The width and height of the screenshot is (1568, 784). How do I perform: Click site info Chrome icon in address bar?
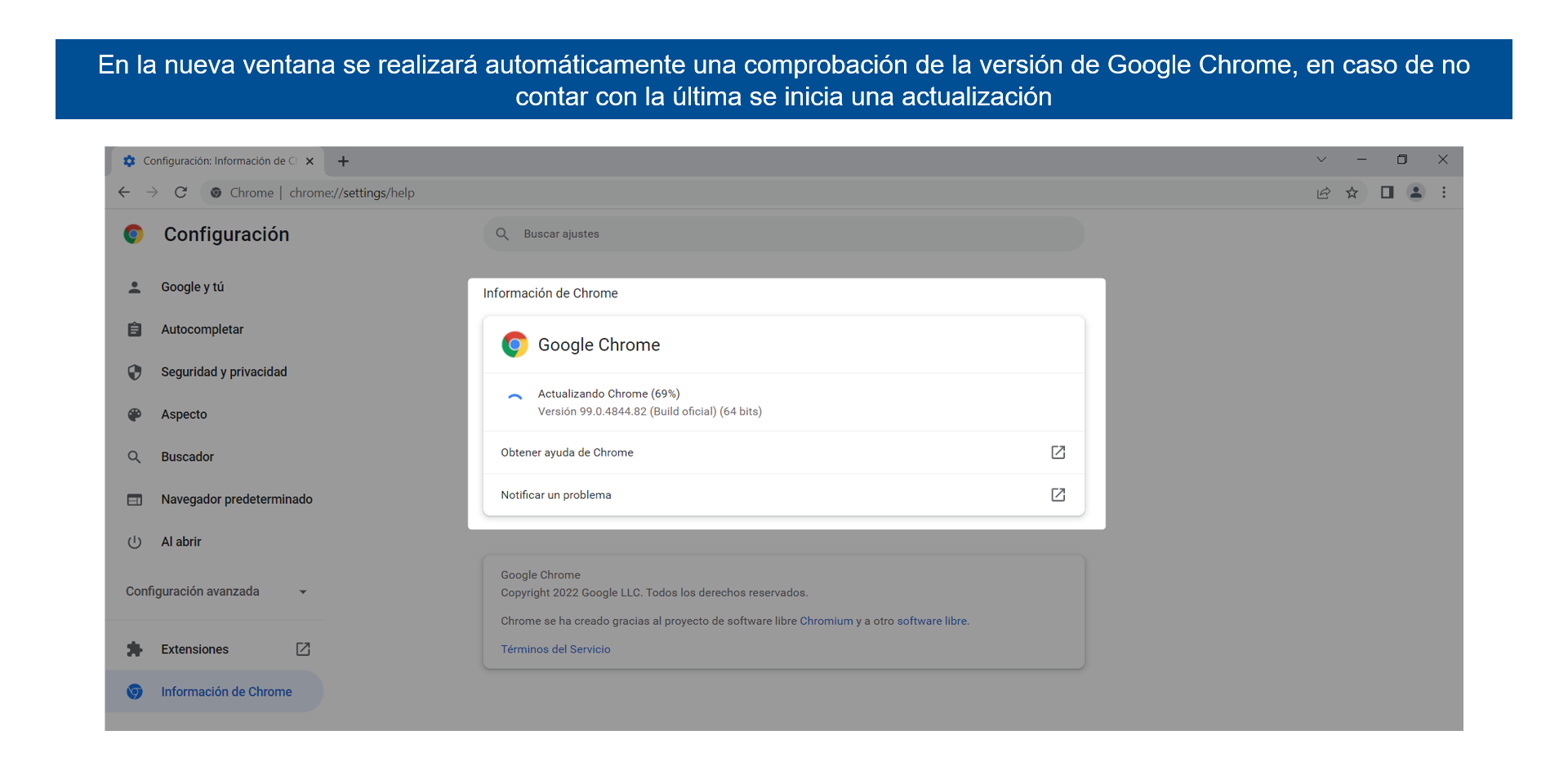point(216,193)
